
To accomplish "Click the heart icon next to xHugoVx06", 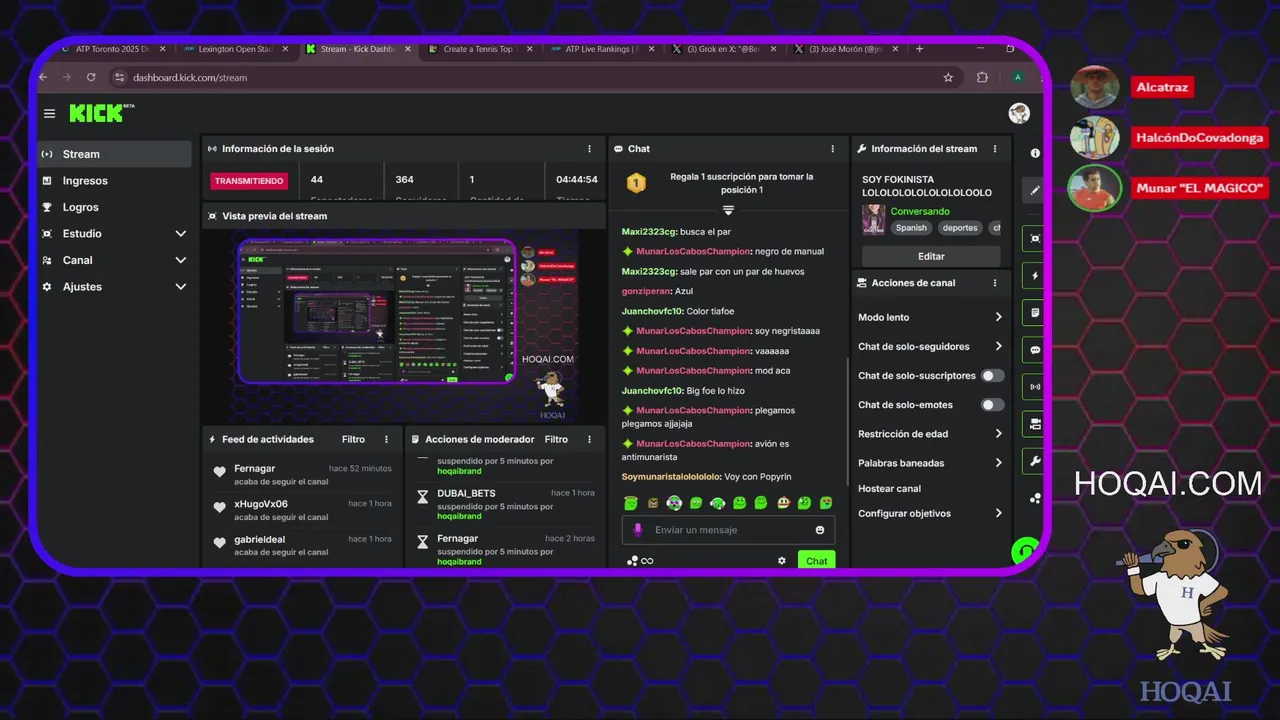I will (220, 507).
